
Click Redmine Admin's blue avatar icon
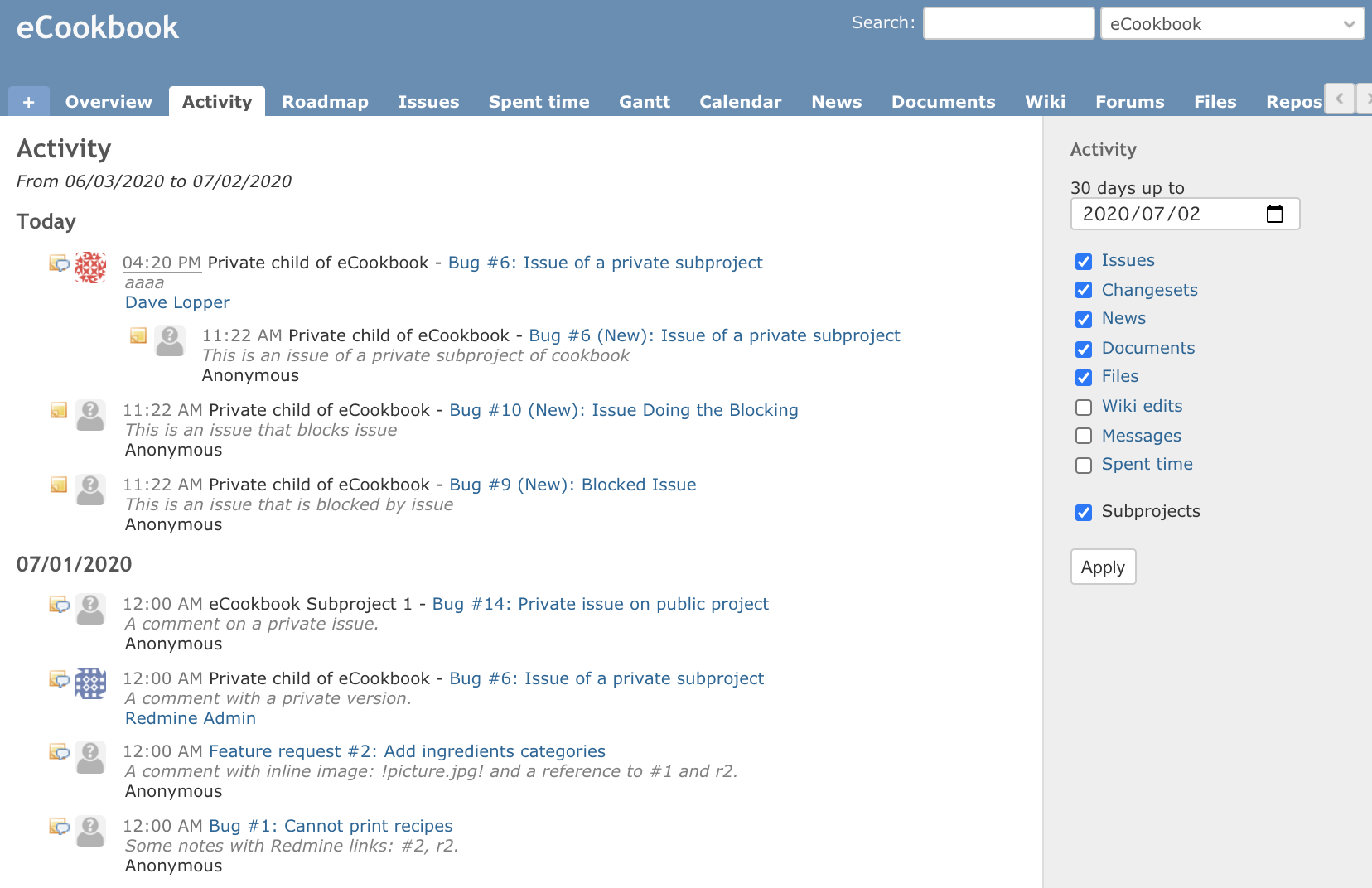coord(90,683)
